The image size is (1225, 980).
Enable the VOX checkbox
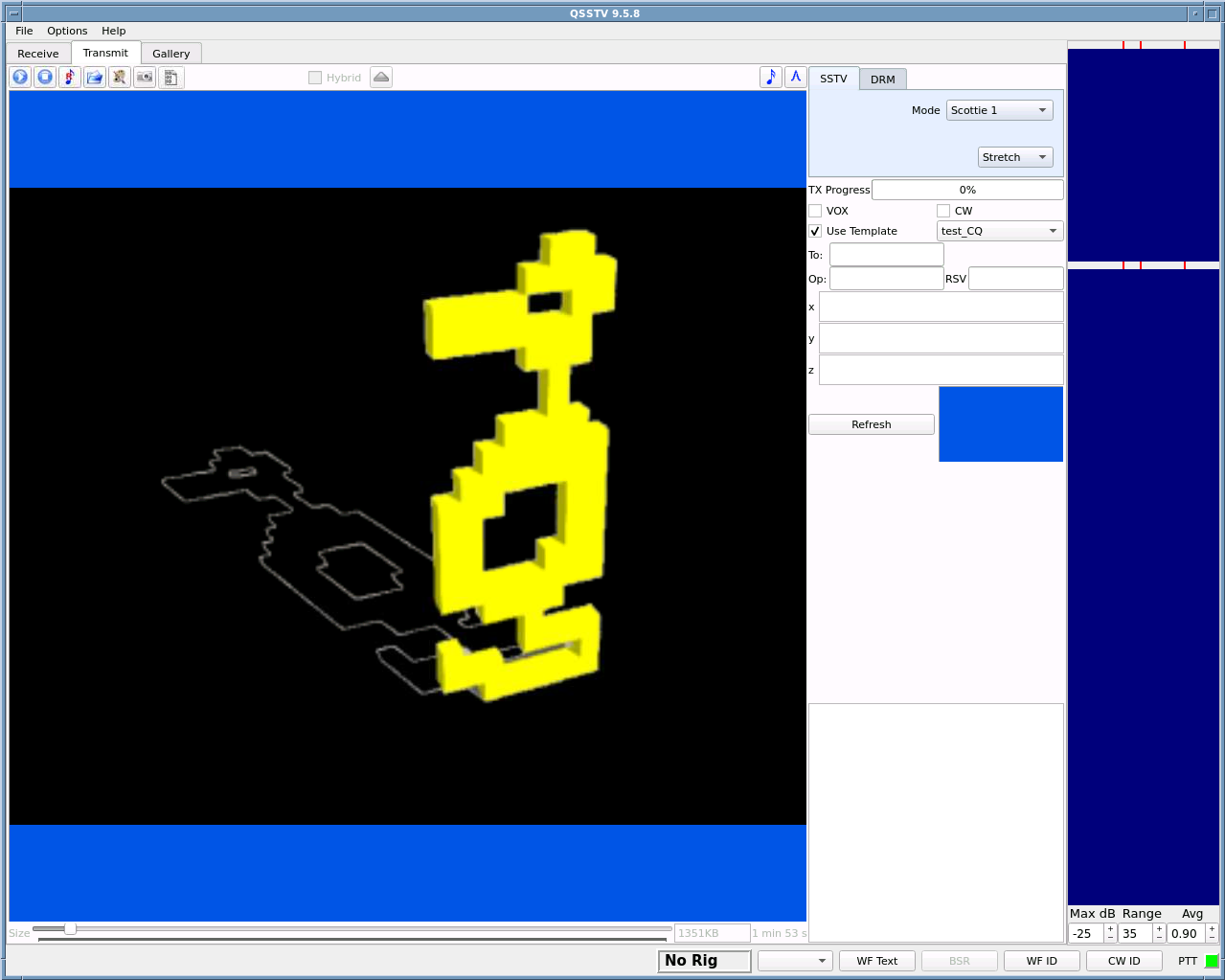[815, 210]
